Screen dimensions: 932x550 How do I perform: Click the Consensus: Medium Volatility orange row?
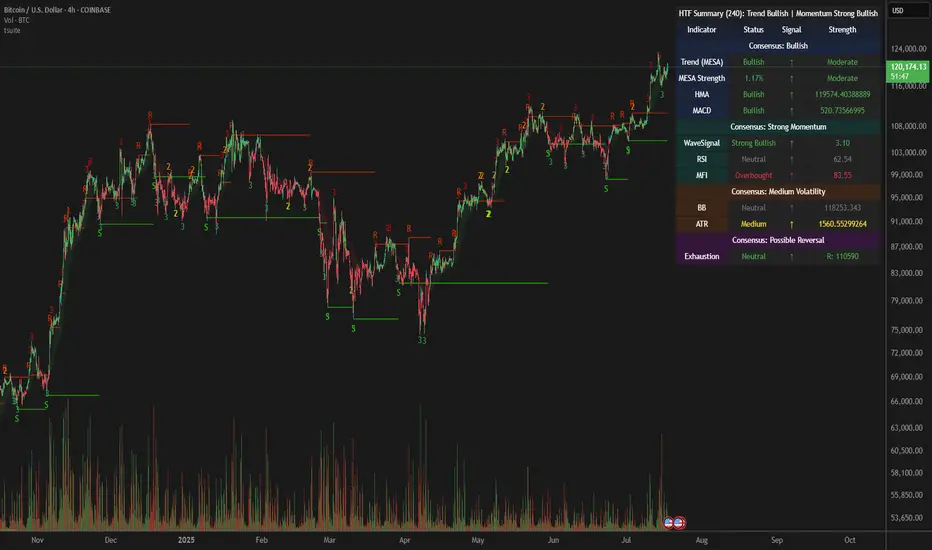(778, 191)
